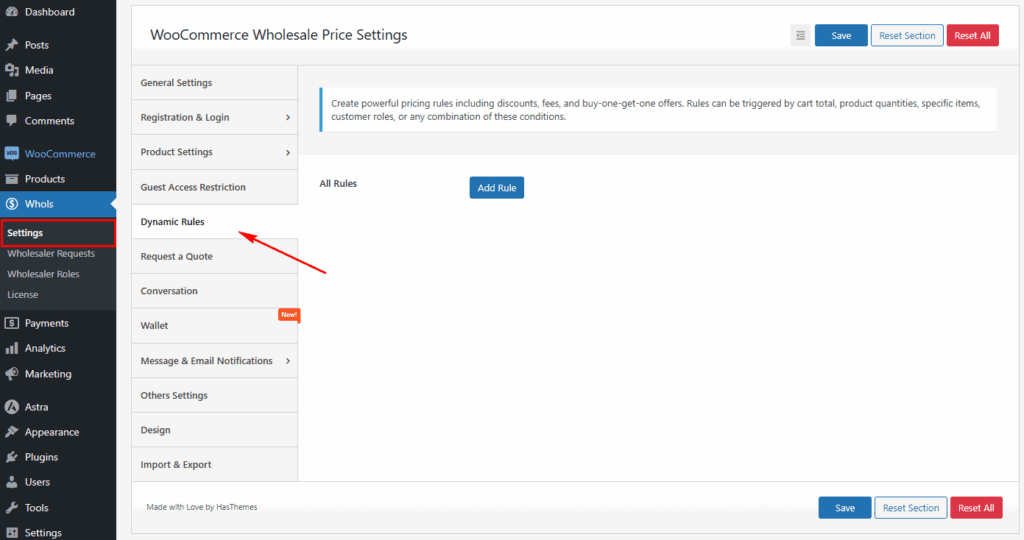Screen dimensions: 1024x540
Task: Click the Plugins plug icon
Action: pyautogui.click(x=12, y=457)
